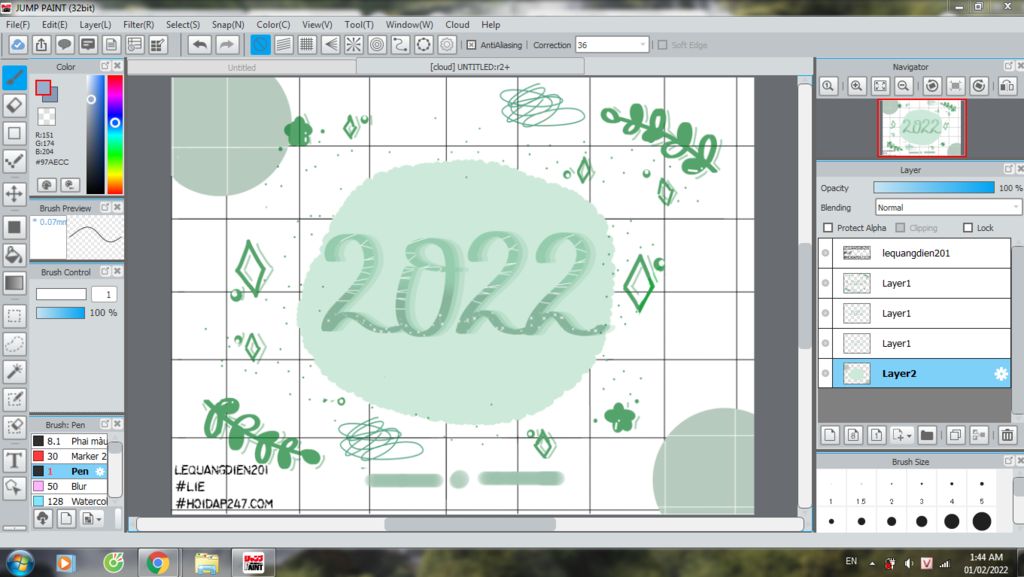Open Chrome from the taskbar

click(x=157, y=563)
